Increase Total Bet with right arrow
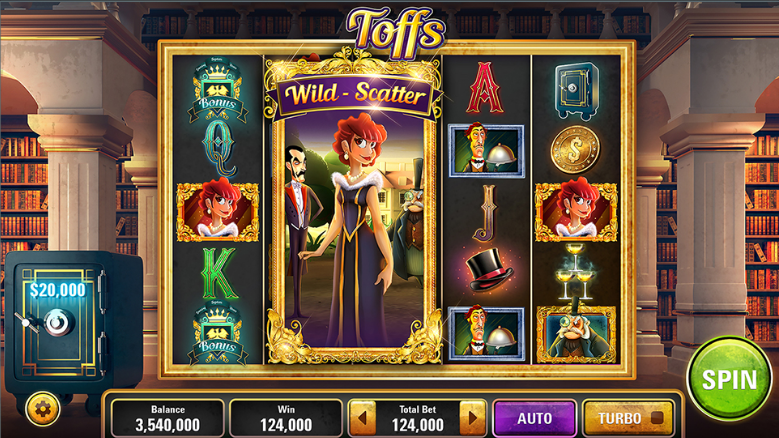Screen dimensions: 779x438 (x=472, y=418)
